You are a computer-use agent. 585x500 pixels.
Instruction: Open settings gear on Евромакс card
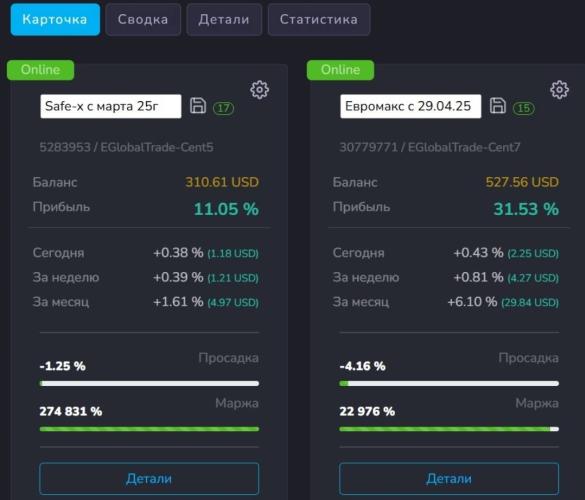(559, 90)
